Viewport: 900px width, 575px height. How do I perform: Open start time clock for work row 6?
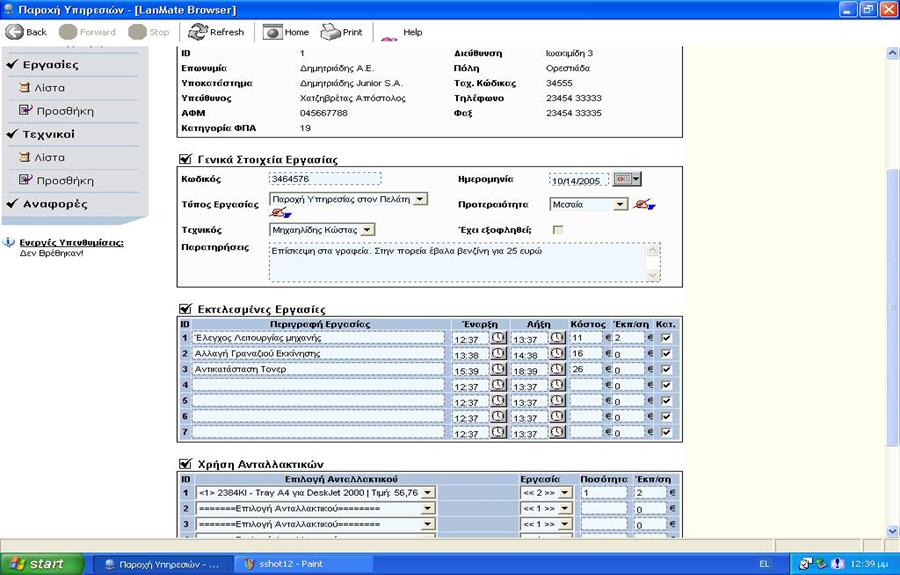498,415
